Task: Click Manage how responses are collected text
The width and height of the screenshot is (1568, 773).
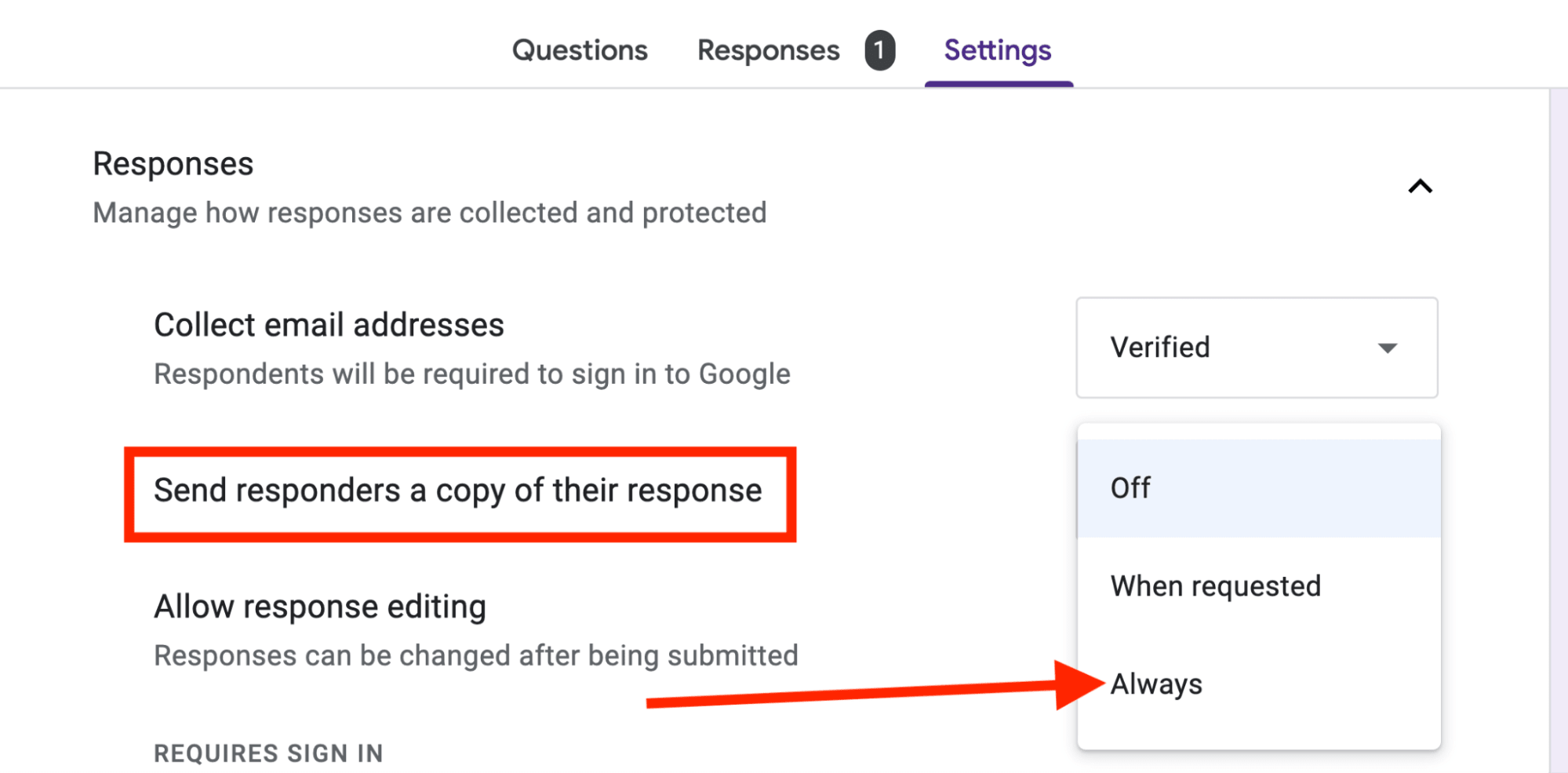Action: coord(429,212)
